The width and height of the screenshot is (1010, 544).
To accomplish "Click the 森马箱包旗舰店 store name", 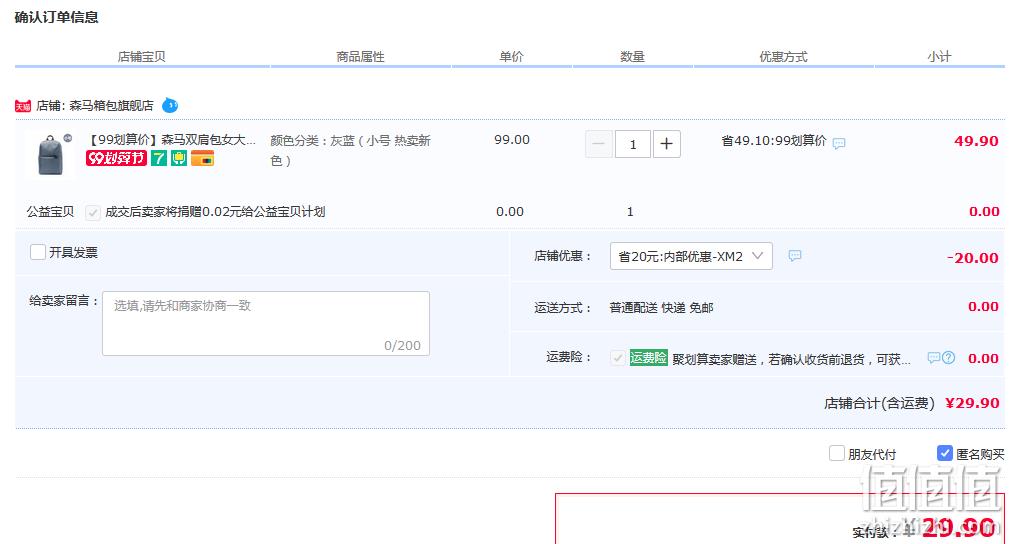I will click(111, 106).
